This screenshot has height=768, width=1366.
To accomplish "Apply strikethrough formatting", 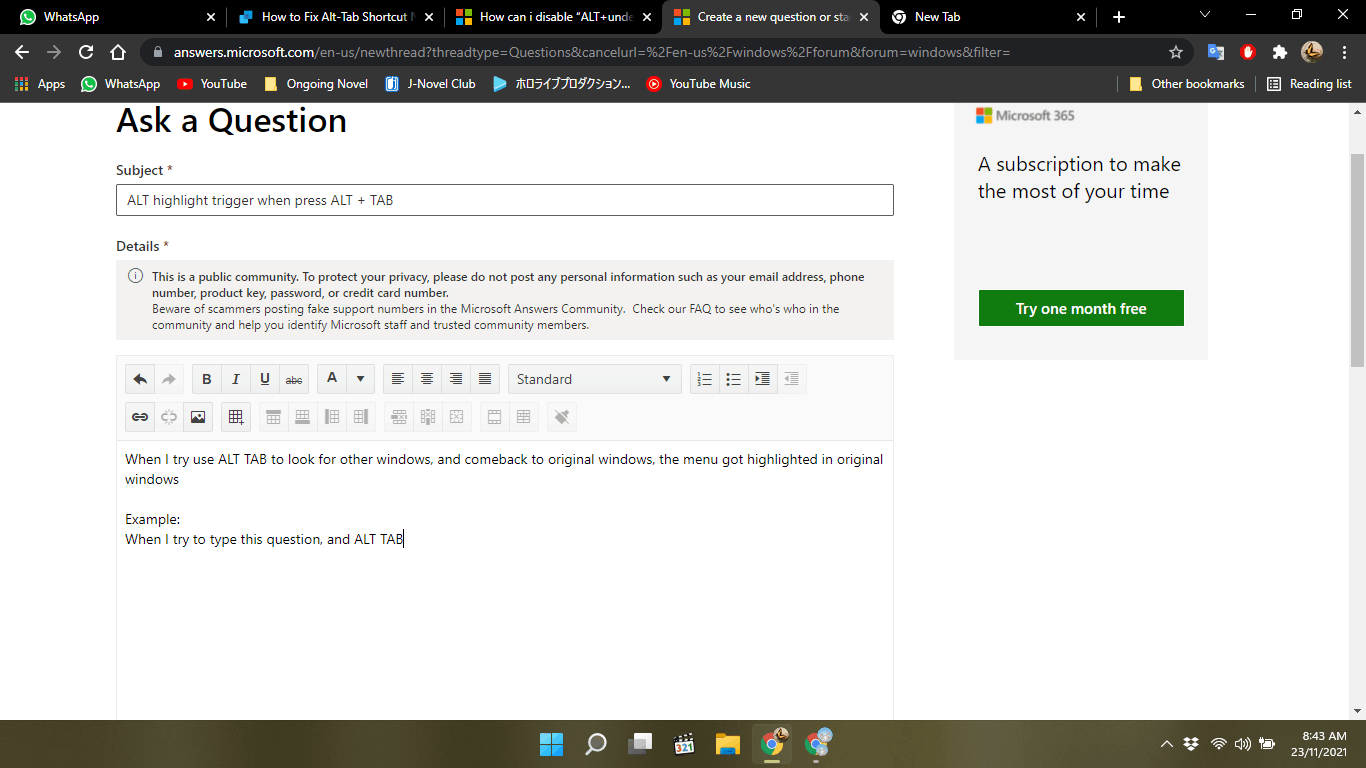I will [x=294, y=379].
